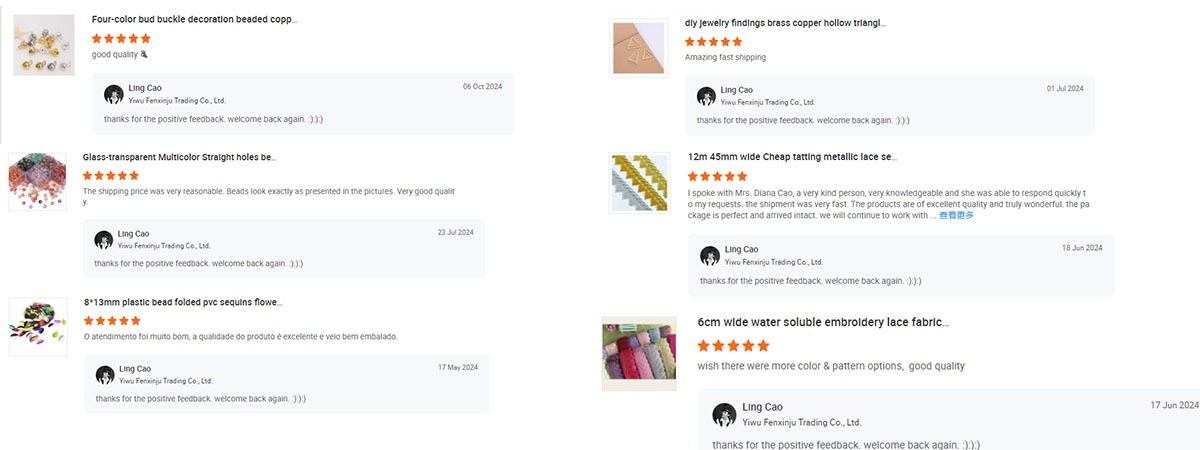Open the "8*13mm plastic bead folded pvc sequins" title
Image resolution: width=1200 pixels, height=450 pixels.
tap(183, 302)
